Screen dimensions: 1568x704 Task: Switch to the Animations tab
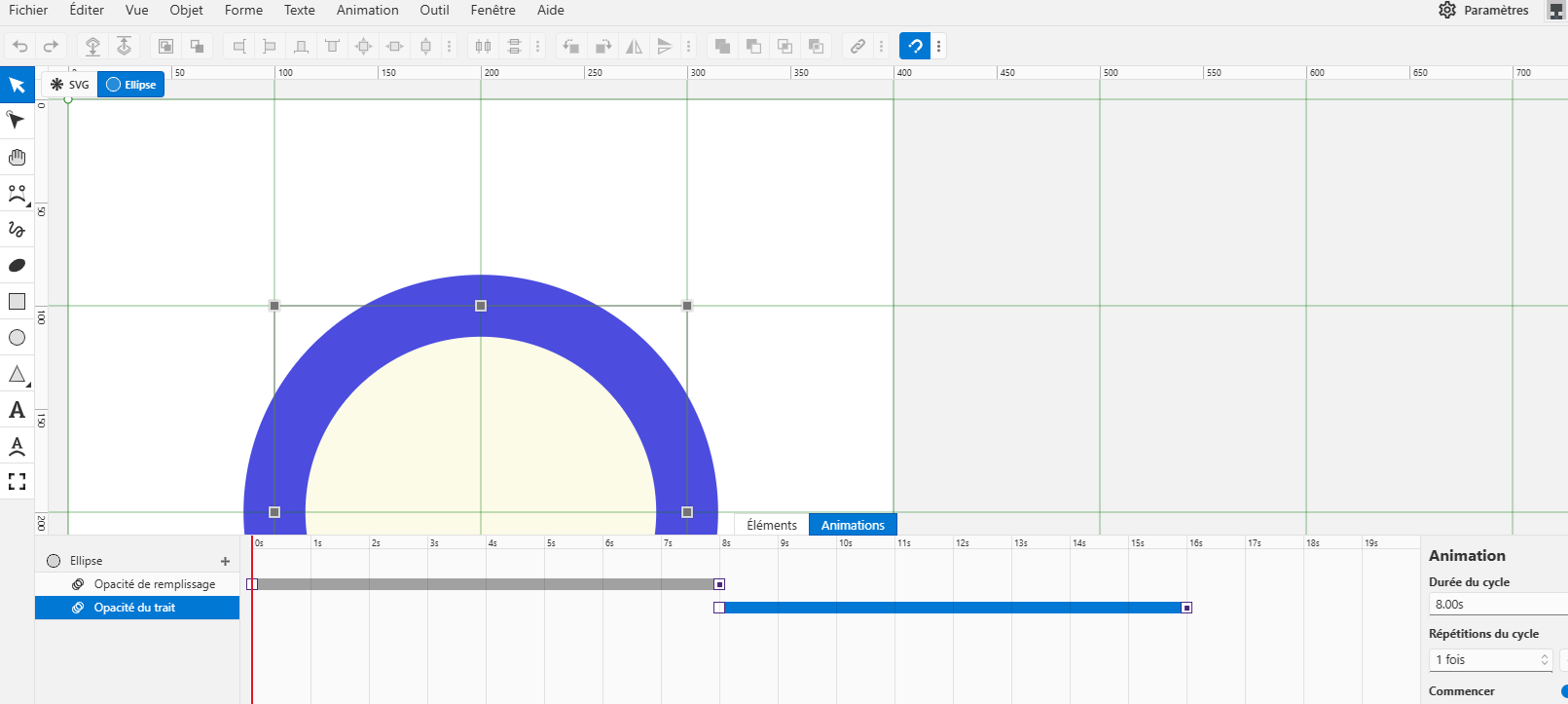(853, 525)
